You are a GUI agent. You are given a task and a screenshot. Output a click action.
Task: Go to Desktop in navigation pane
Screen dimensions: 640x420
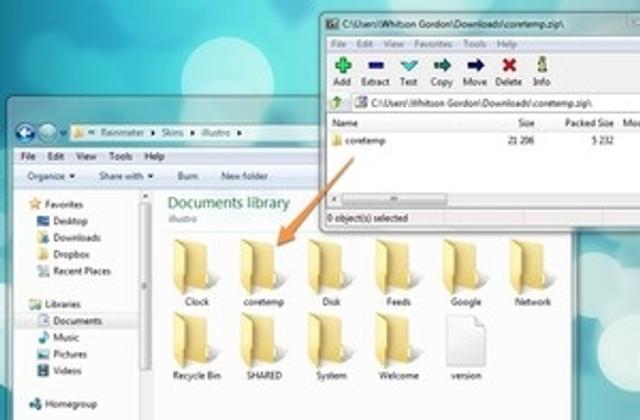coord(62,221)
